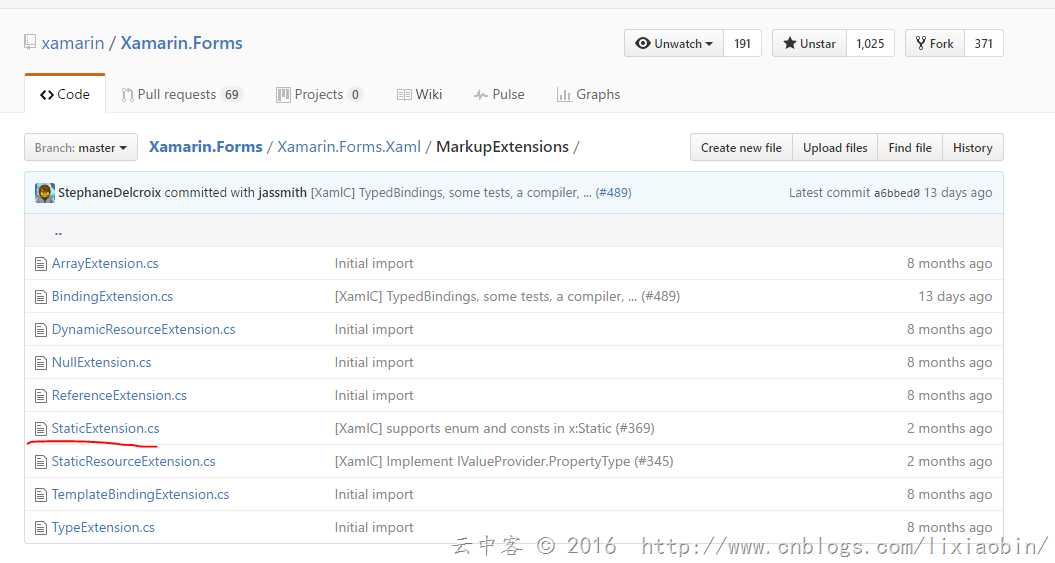
Task: Expand the truncated commit message ellipsis
Action: [x=586, y=193]
